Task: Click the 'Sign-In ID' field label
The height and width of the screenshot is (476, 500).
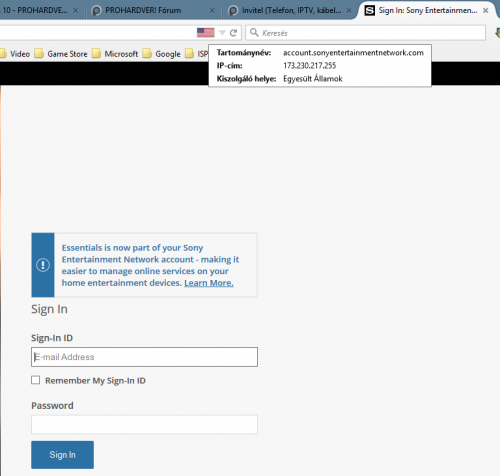Action: [52, 338]
